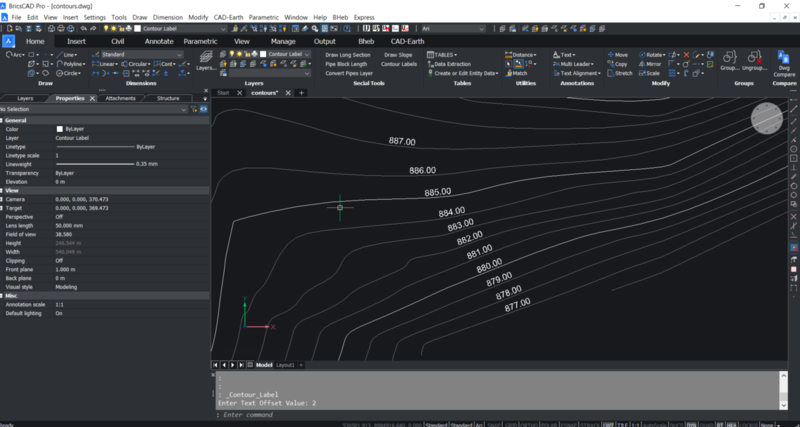Click Draw Long Section button

[x=347, y=54]
